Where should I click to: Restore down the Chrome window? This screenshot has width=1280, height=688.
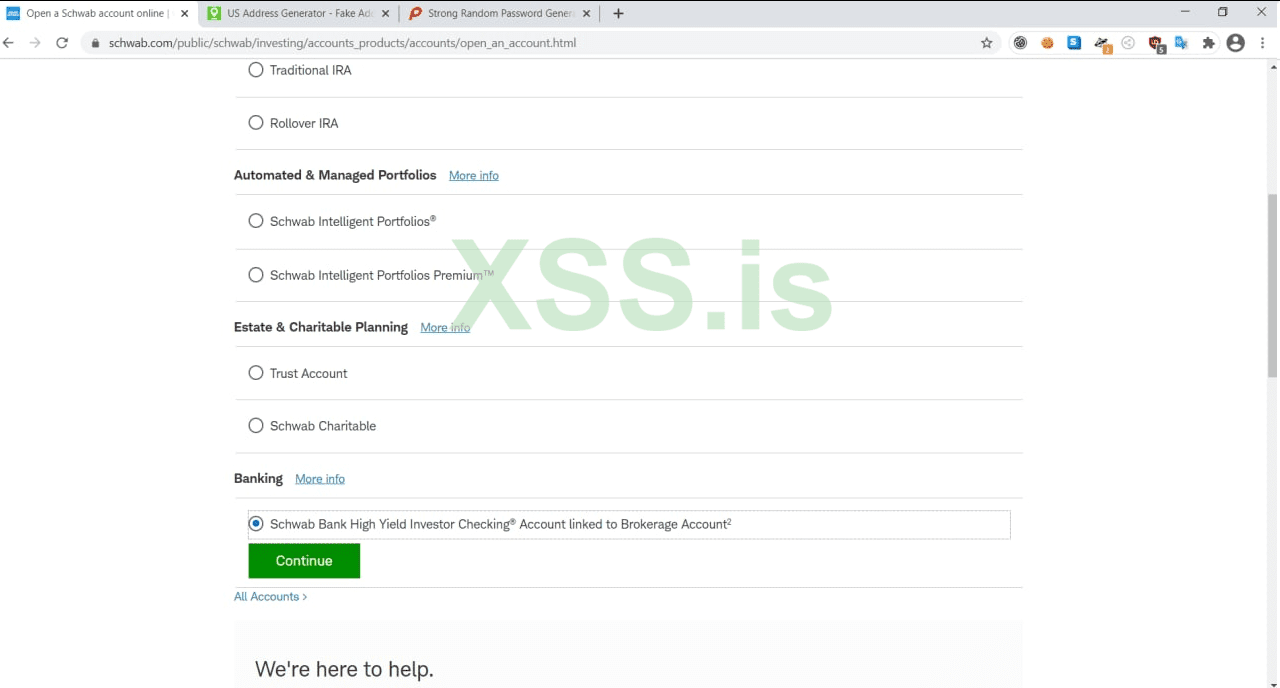(x=1222, y=12)
